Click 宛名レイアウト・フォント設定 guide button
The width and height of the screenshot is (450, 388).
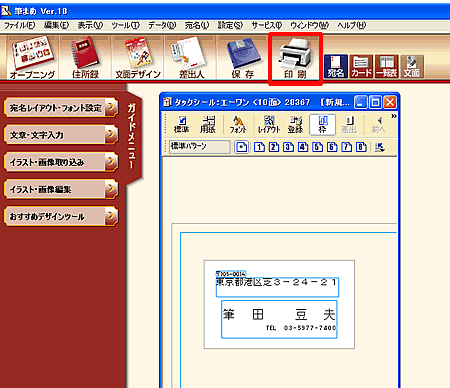(x=61, y=108)
